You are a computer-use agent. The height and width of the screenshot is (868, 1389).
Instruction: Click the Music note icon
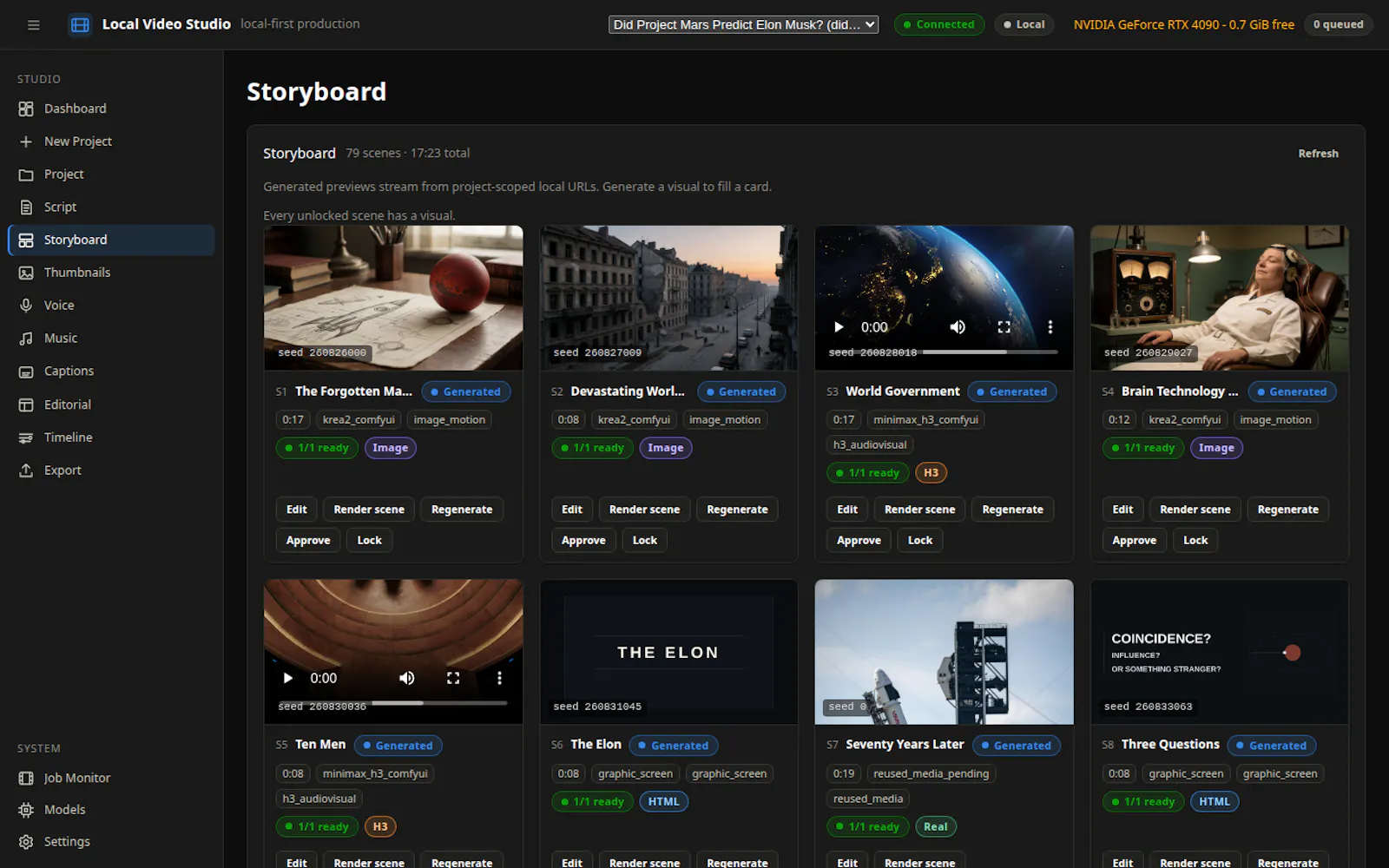26,339
